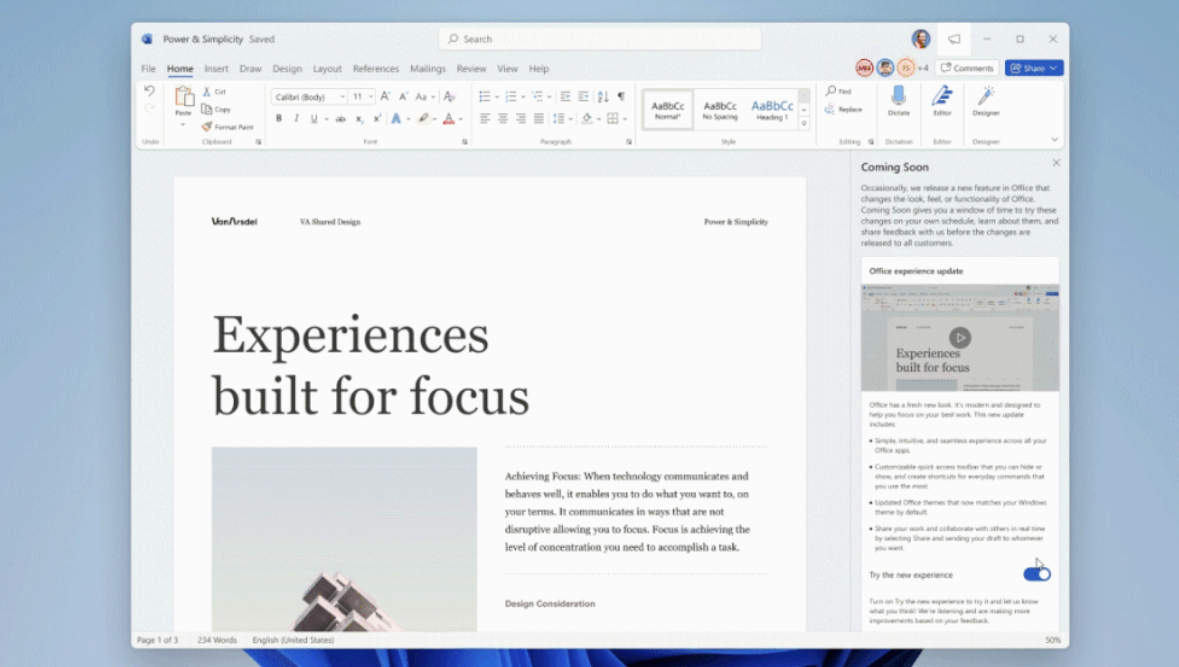Apply the No Spacing style
The image size is (1179, 667).
point(720,110)
